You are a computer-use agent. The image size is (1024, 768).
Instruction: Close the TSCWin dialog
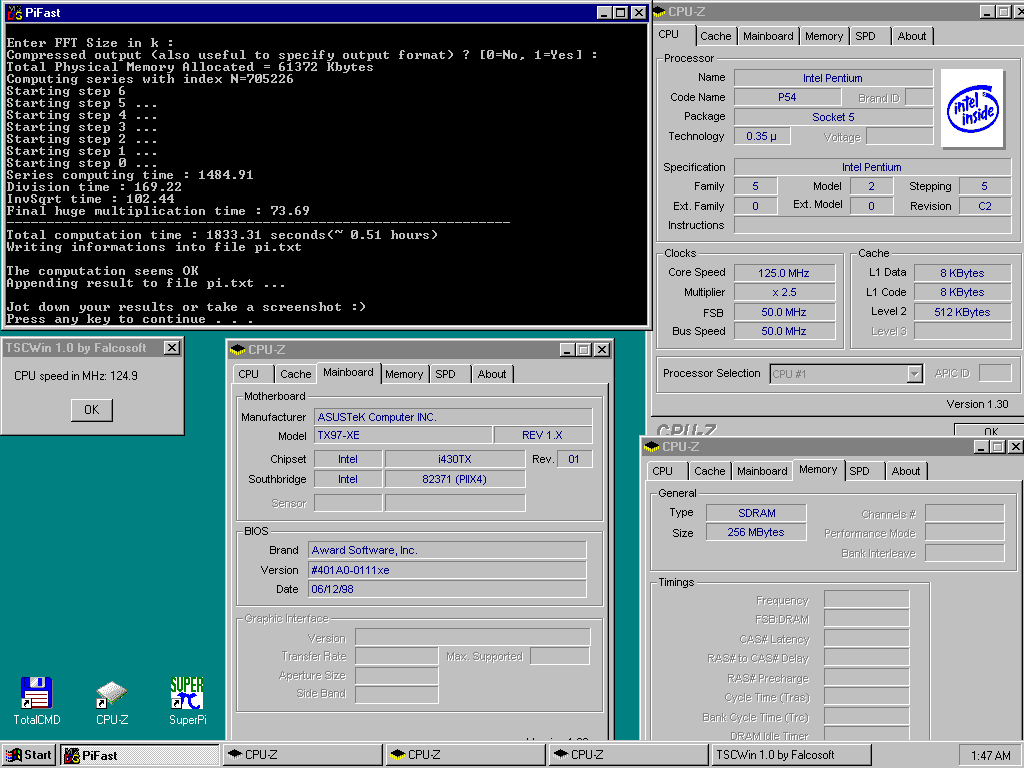pyautogui.click(x=172, y=348)
